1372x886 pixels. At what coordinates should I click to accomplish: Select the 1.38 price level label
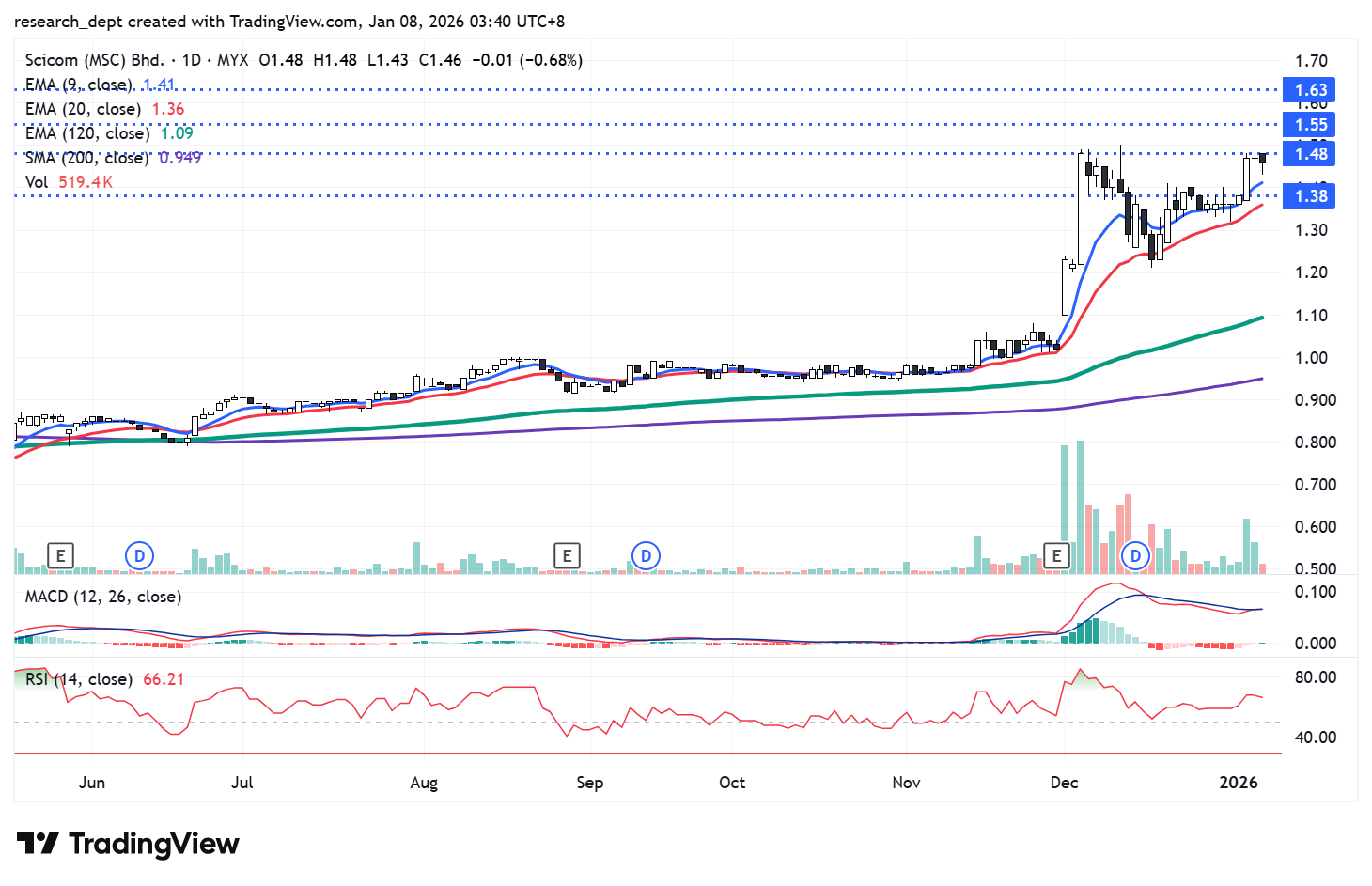1310,196
